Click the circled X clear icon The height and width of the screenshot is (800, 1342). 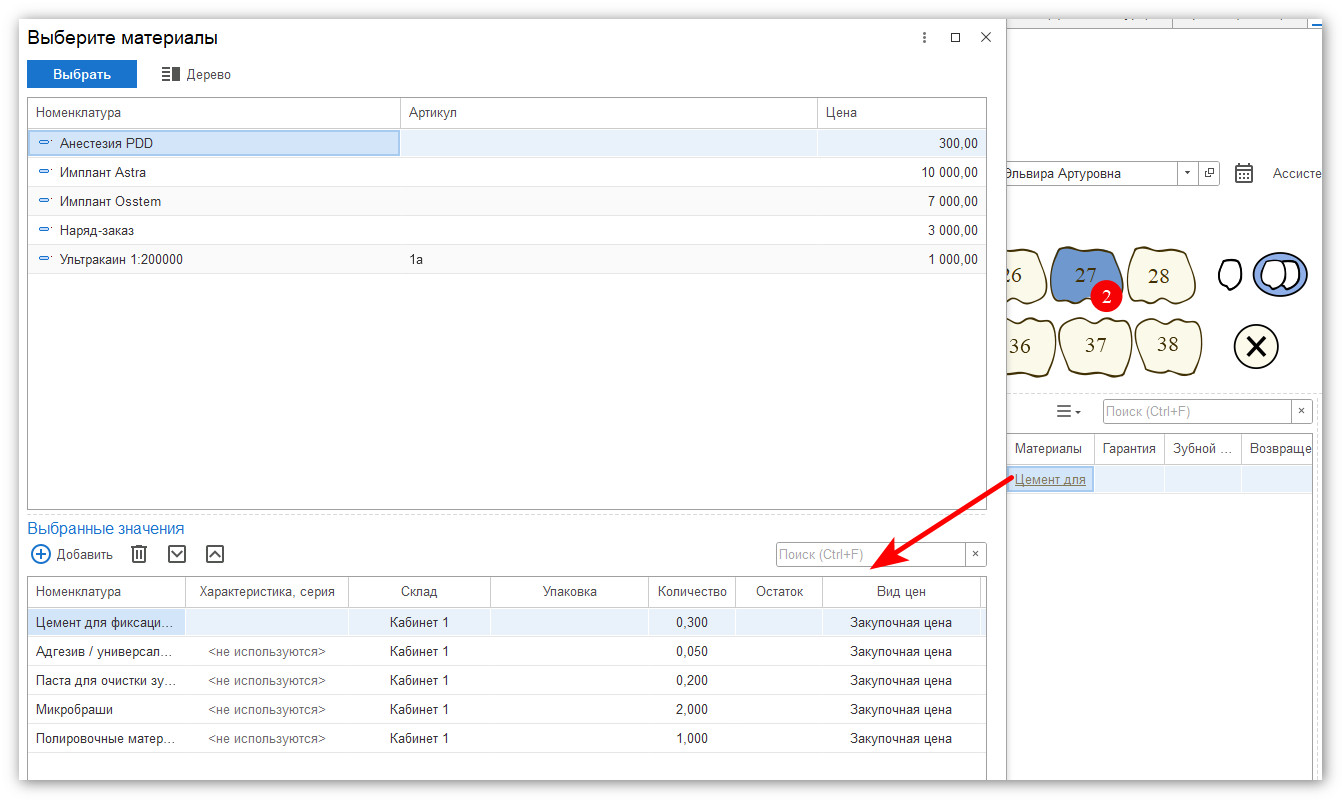tap(1257, 347)
